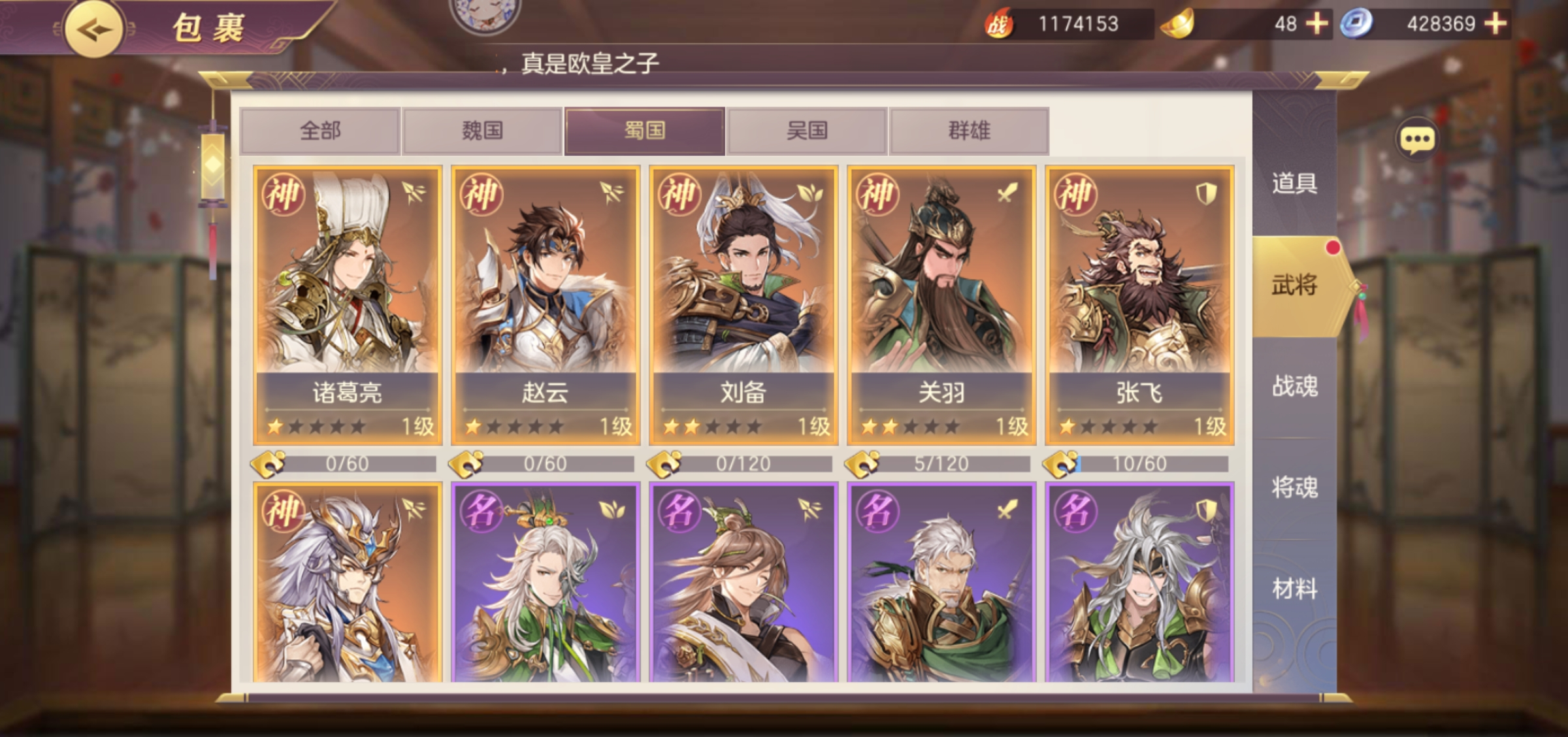The height and width of the screenshot is (737, 1568).
Task: Open the 将魂 side category
Action: click(1294, 487)
